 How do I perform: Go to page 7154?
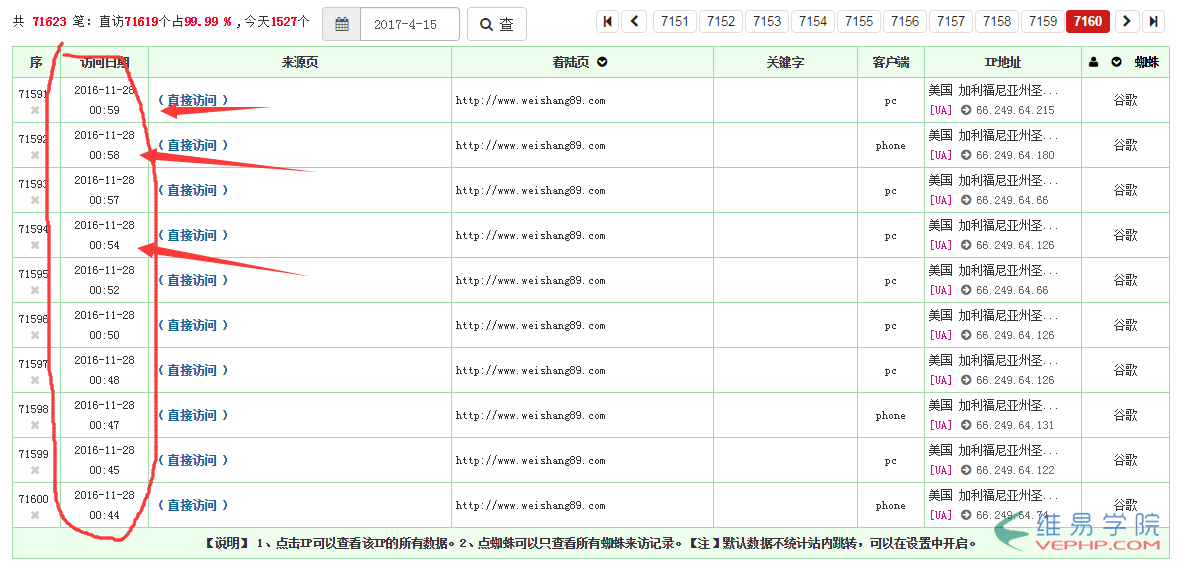click(x=813, y=21)
